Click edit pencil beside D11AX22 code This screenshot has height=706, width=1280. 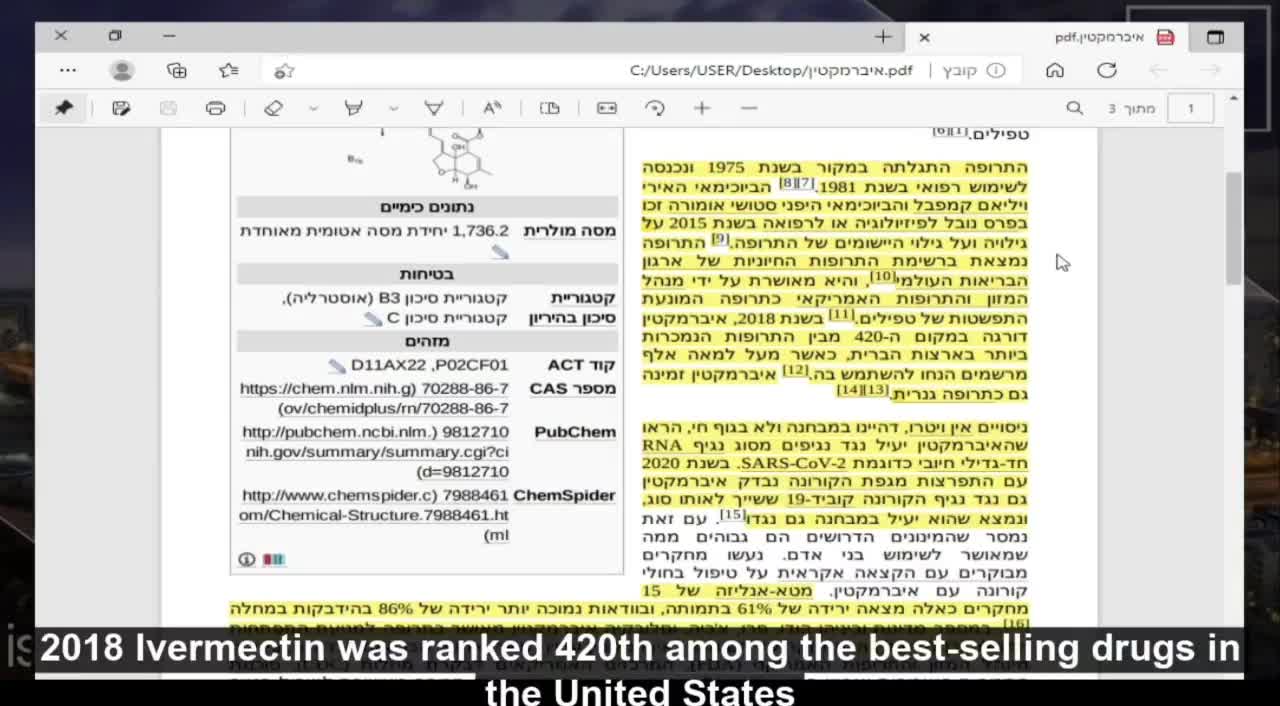click(x=337, y=367)
